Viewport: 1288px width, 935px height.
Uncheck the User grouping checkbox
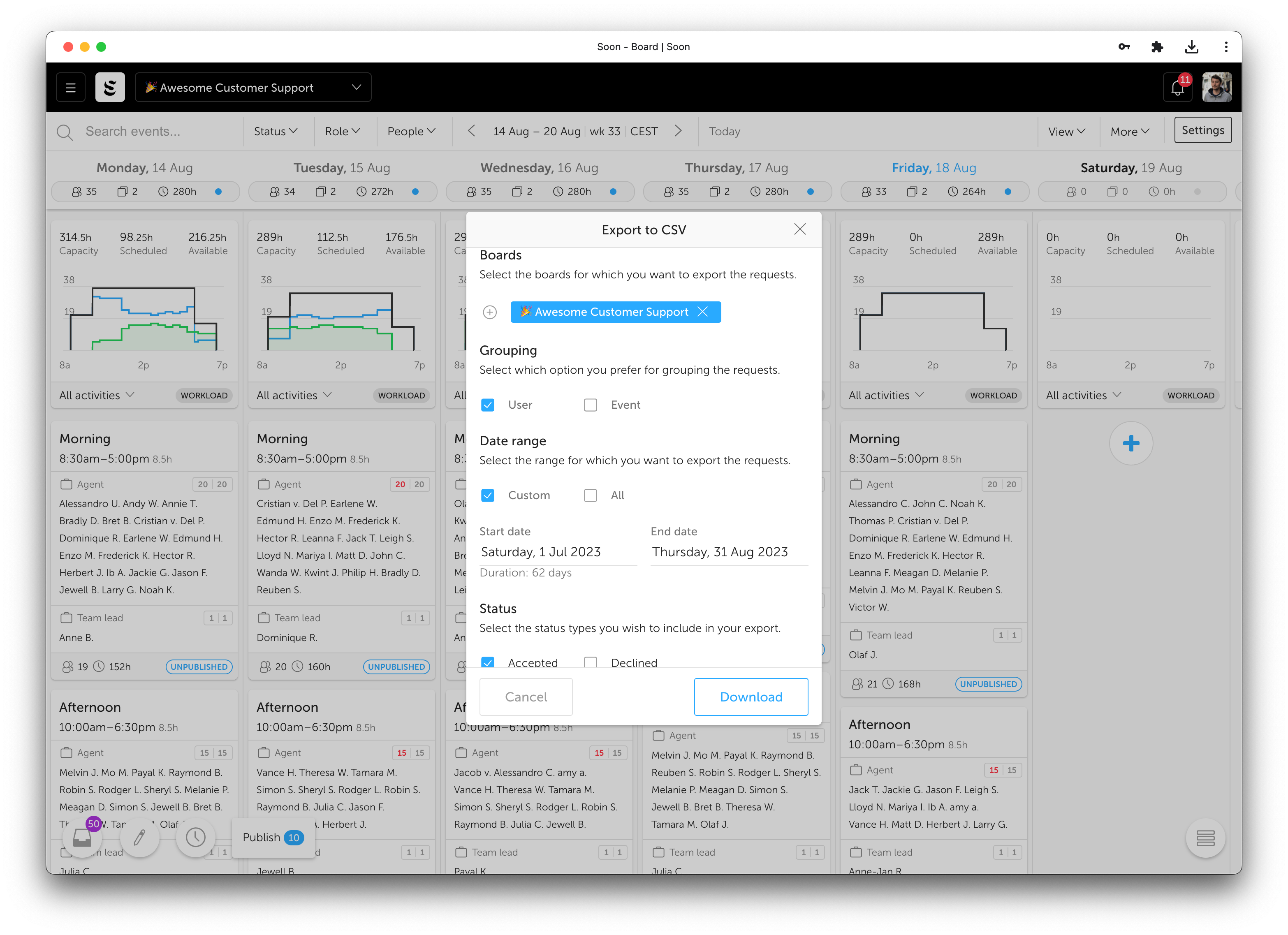tap(487, 405)
